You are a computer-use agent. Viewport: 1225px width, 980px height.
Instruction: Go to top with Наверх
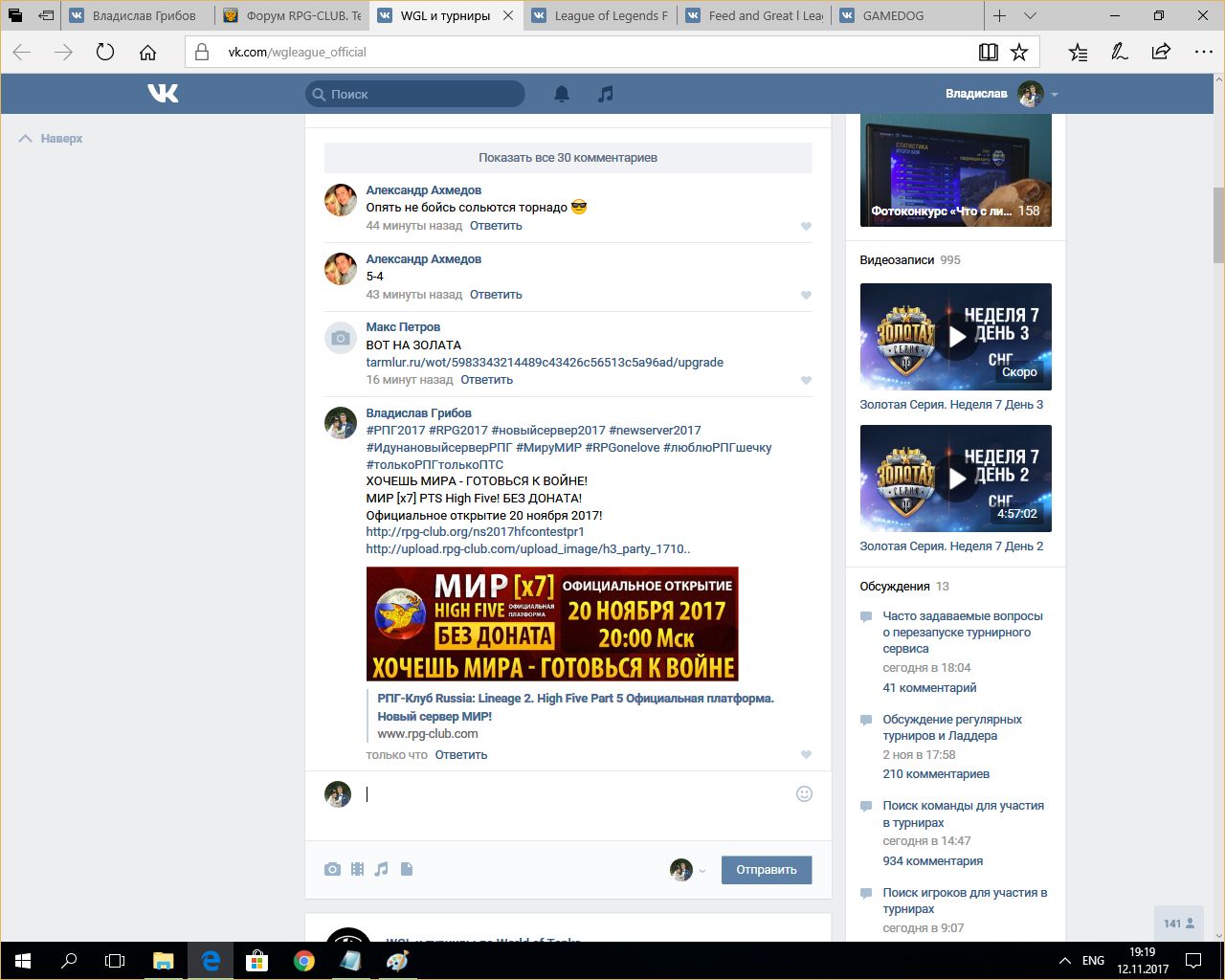[51, 139]
